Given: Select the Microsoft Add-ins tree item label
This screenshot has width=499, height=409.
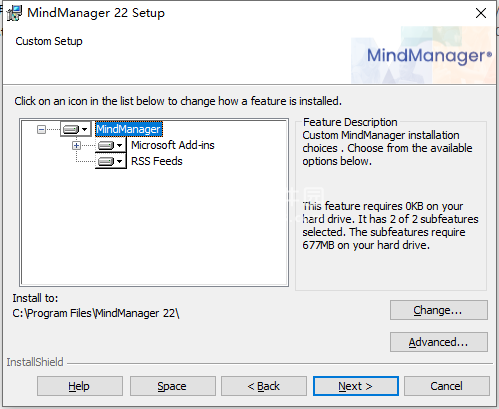Looking at the screenshot, I should [x=173, y=145].
